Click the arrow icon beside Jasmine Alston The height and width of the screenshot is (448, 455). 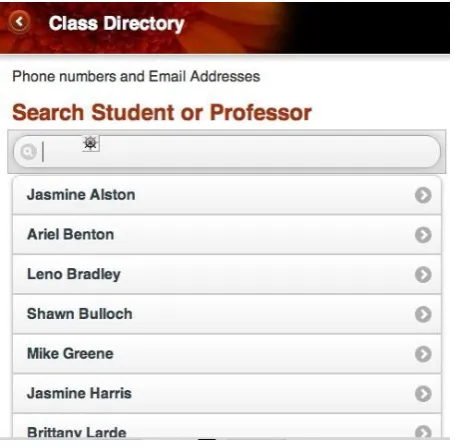(423, 195)
